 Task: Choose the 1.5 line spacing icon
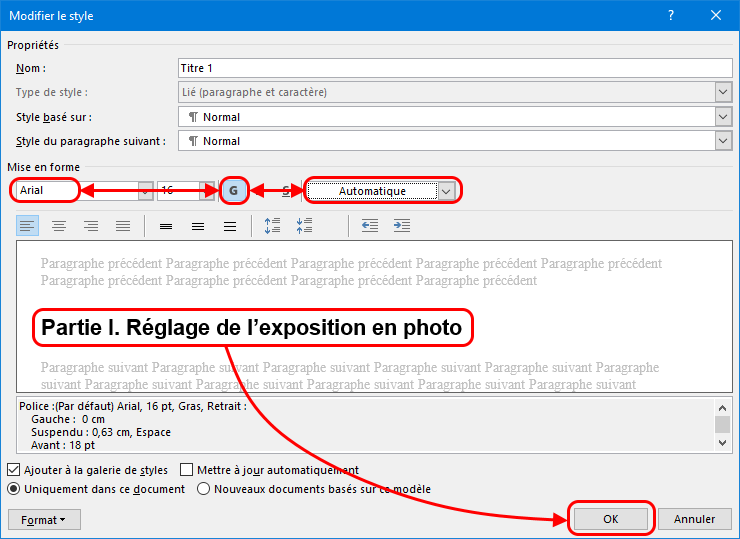pos(198,226)
